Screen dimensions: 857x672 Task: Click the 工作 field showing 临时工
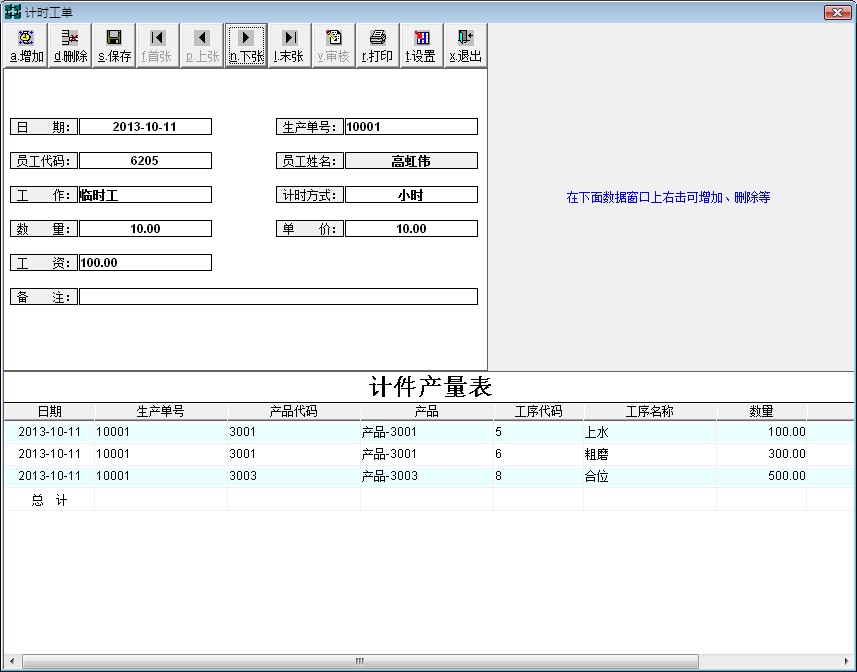point(145,195)
